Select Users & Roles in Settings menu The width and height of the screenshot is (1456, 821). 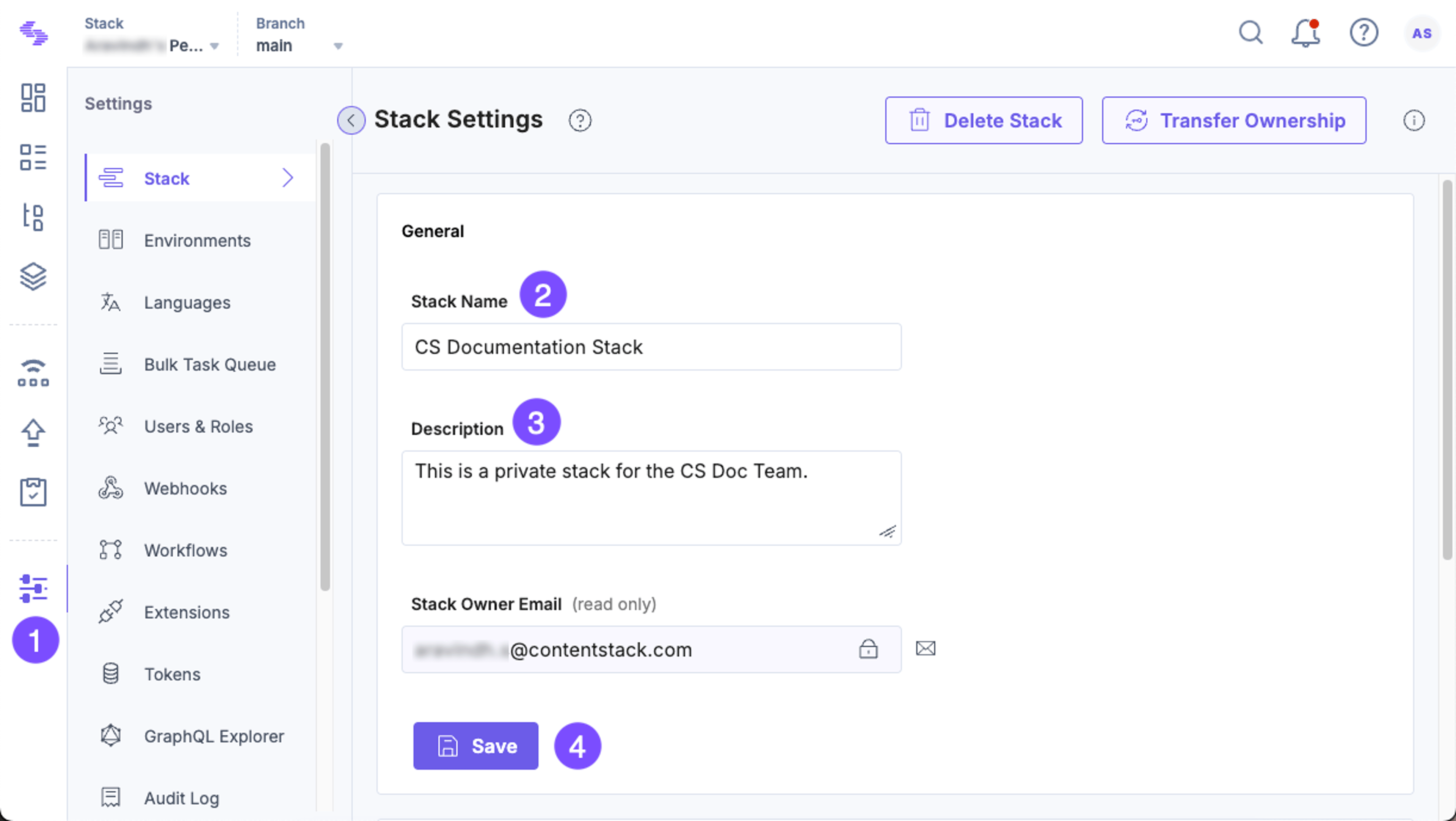(200, 426)
